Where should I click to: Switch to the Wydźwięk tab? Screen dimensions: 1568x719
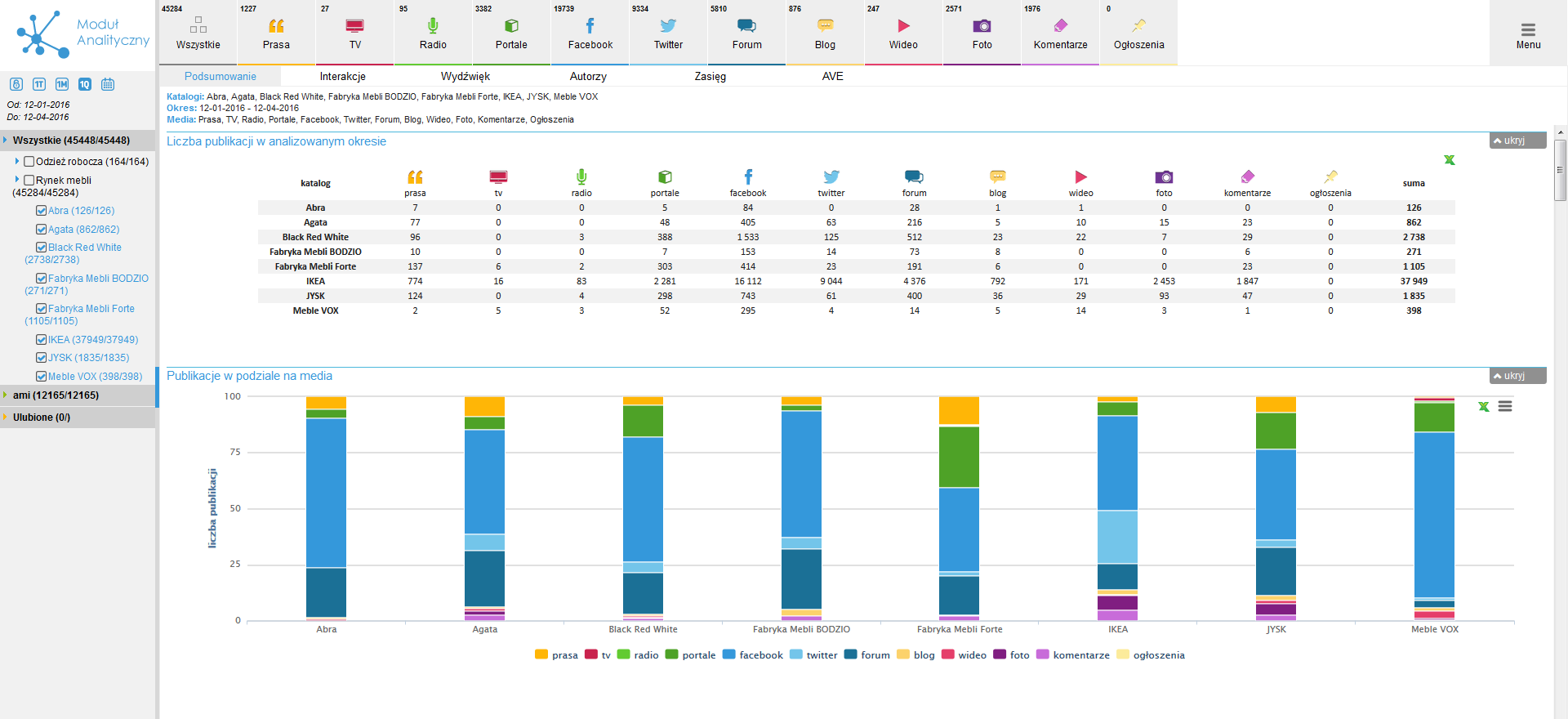465,77
